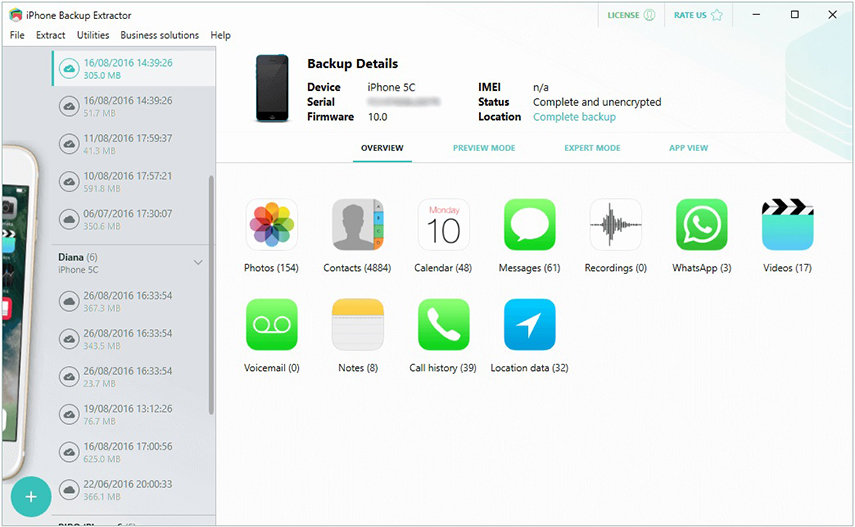Click cloud icon of 76.7 MB backup

tap(69, 414)
